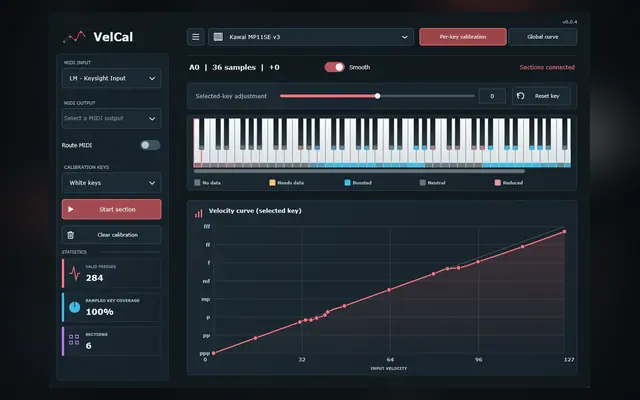Click the 284 valid presses value
Image resolution: width=640 pixels, height=400 pixels.
point(94,278)
